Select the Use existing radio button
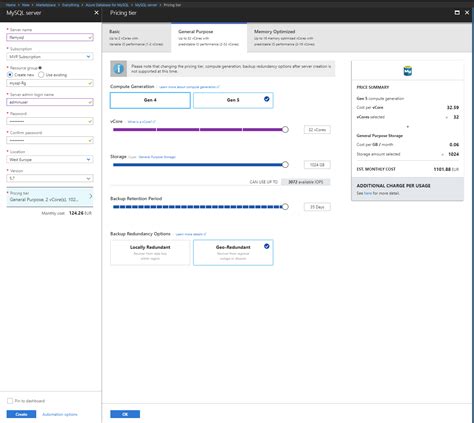The image size is (474, 423). (x=41, y=75)
